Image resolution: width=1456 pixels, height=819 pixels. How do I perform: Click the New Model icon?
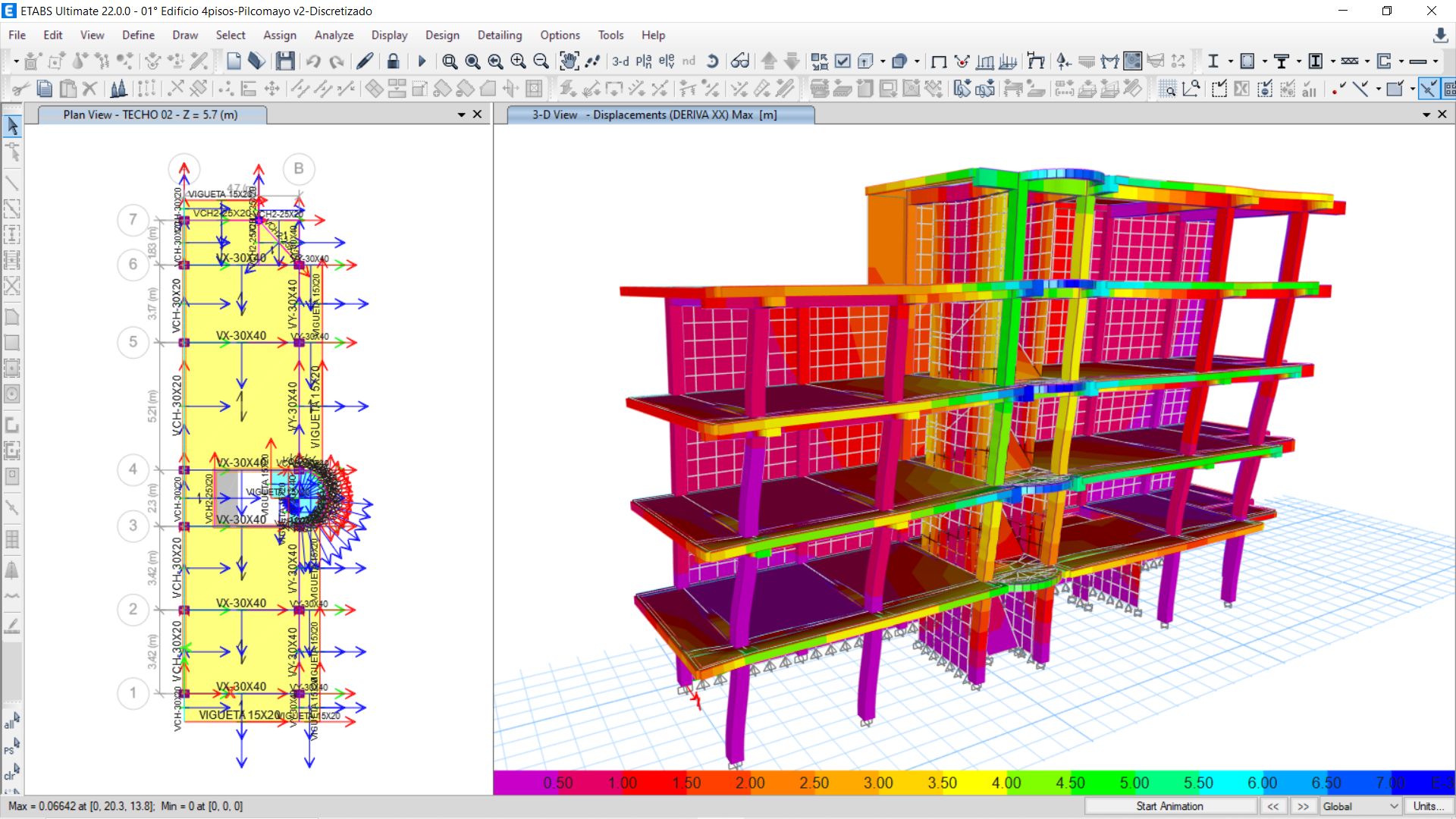[234, 61]
